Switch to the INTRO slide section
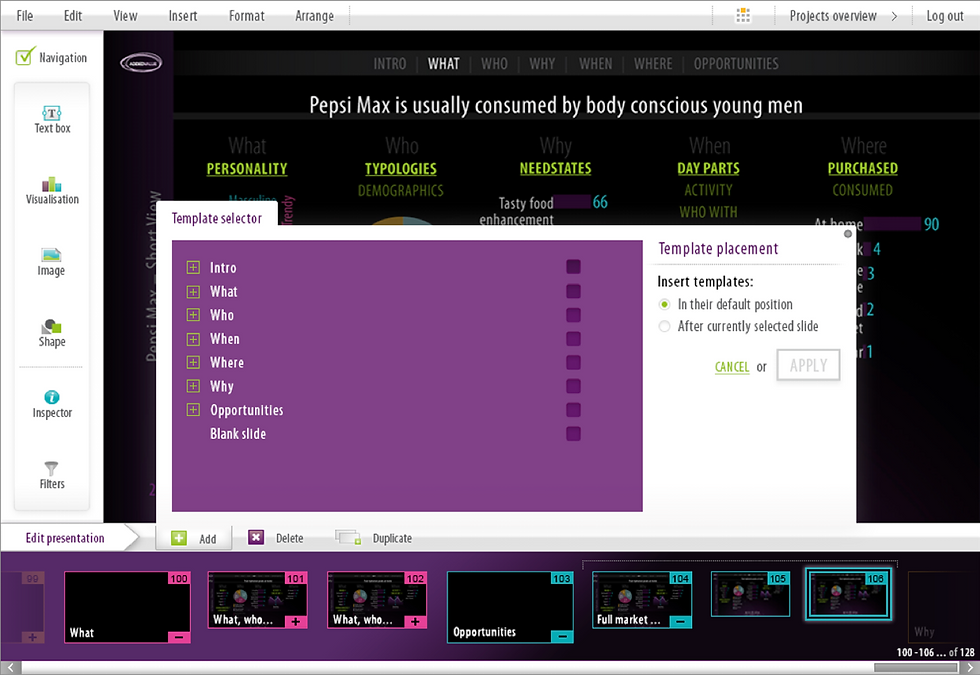The width and height of the screenshot is (980, 675). [x=389, y=64]
